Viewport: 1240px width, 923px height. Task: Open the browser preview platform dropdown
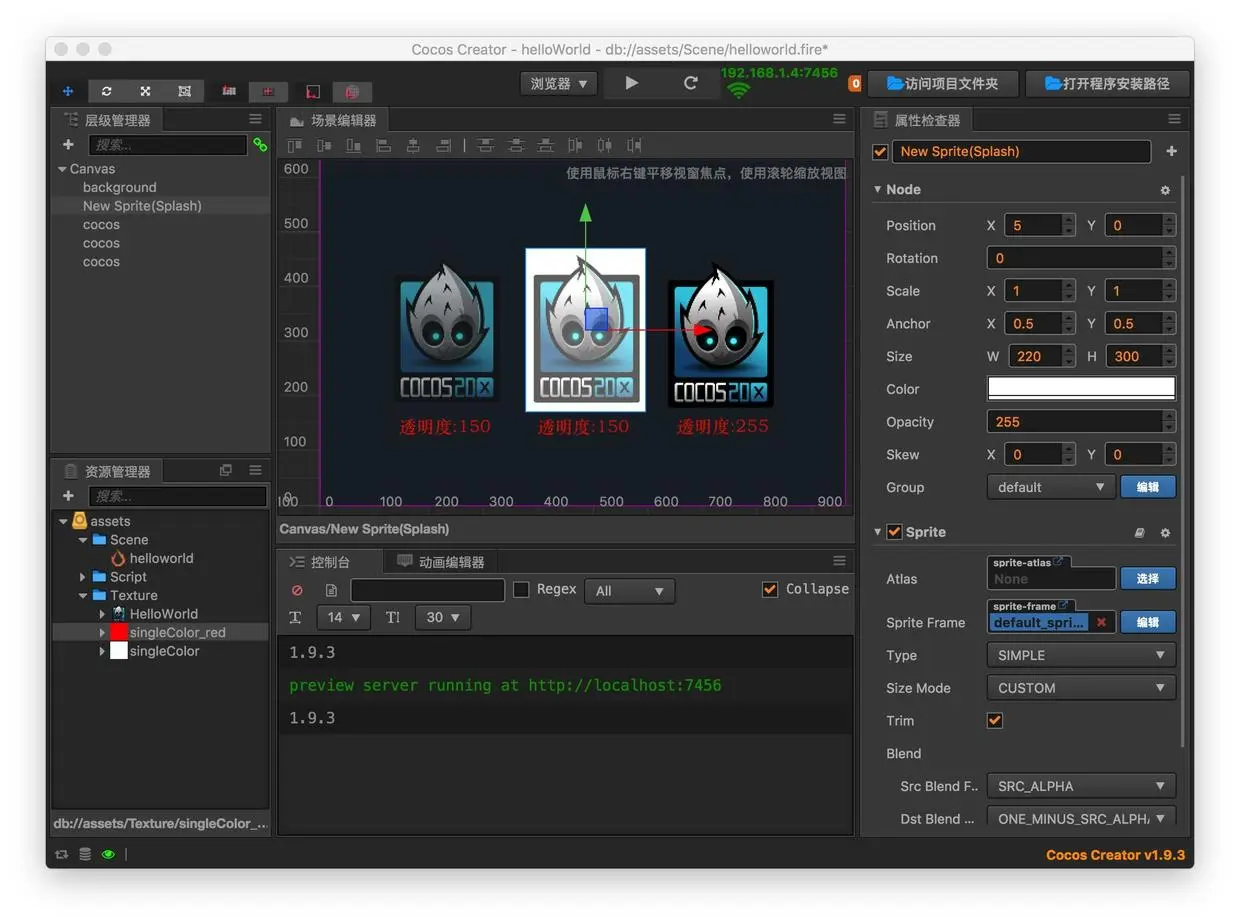pyautogui.click(x=558, y=83)
